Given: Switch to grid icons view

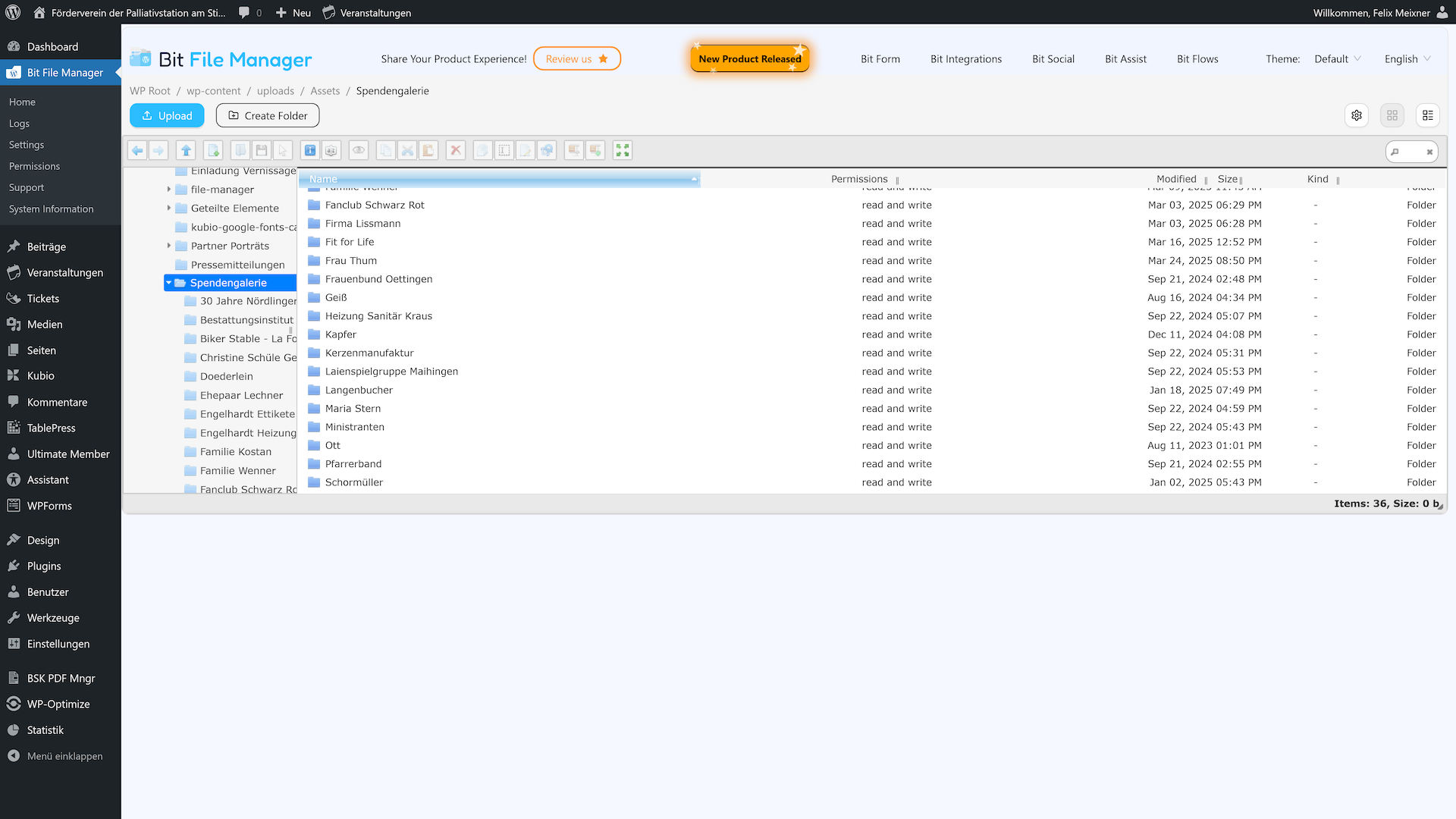Looking at the screenshot, I should click(1392, 115).
